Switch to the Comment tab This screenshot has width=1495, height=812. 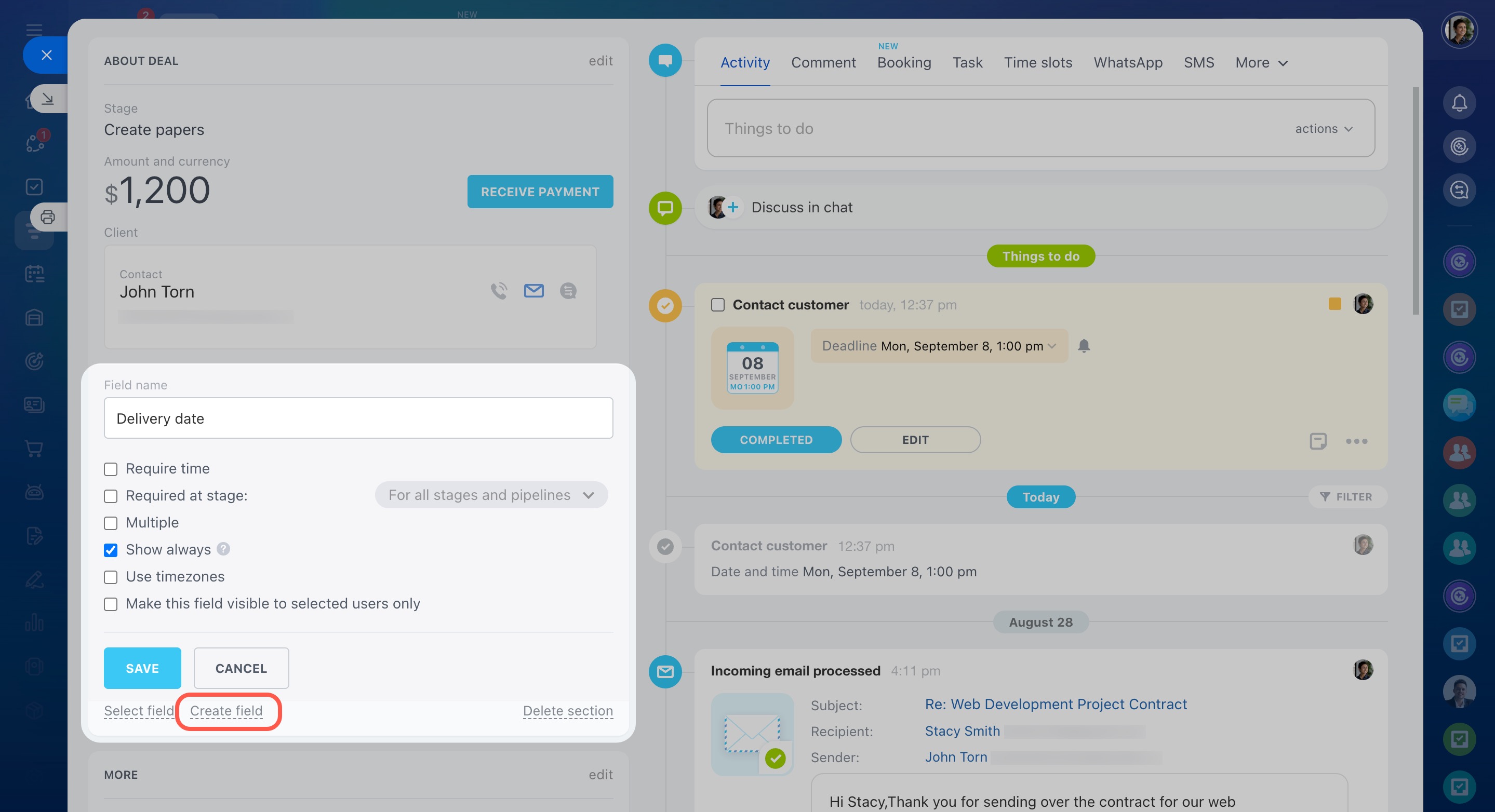click(x=823, y=63)
